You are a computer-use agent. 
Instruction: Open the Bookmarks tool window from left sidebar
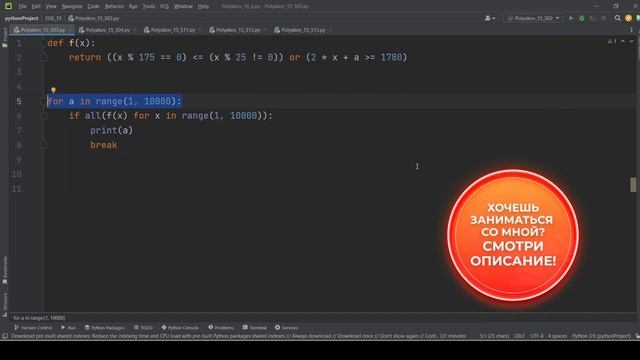coord(5,270)
